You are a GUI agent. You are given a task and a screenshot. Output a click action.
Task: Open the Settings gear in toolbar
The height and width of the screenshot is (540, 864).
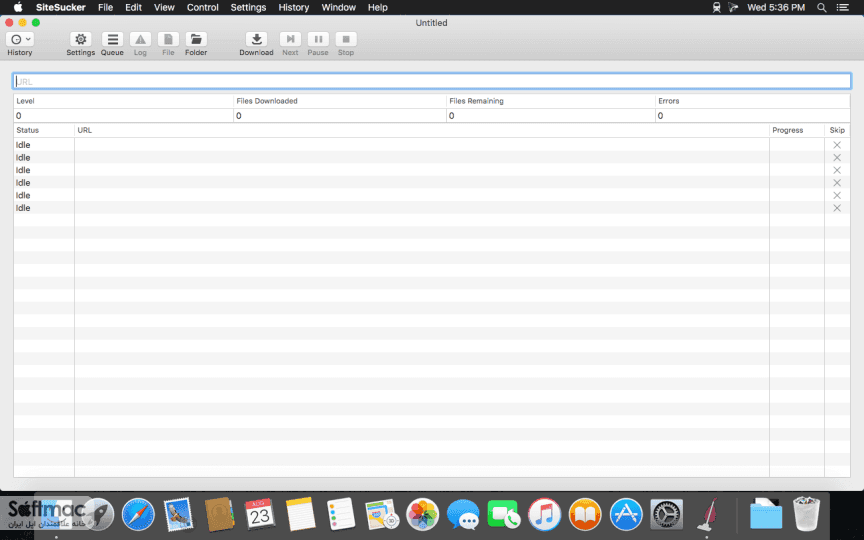click(80, 39)
